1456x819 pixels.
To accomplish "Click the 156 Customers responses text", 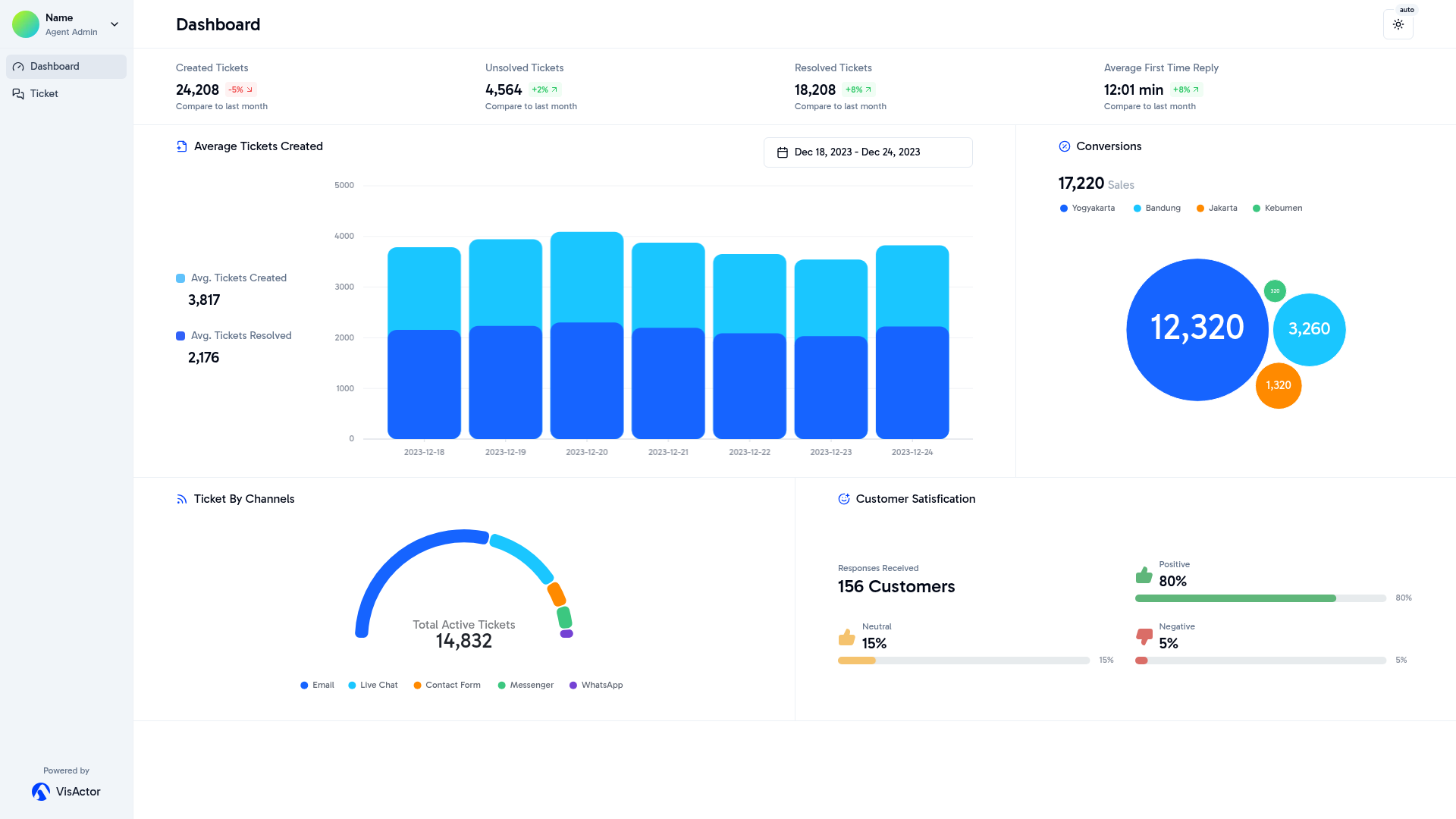I will [896, 587].
